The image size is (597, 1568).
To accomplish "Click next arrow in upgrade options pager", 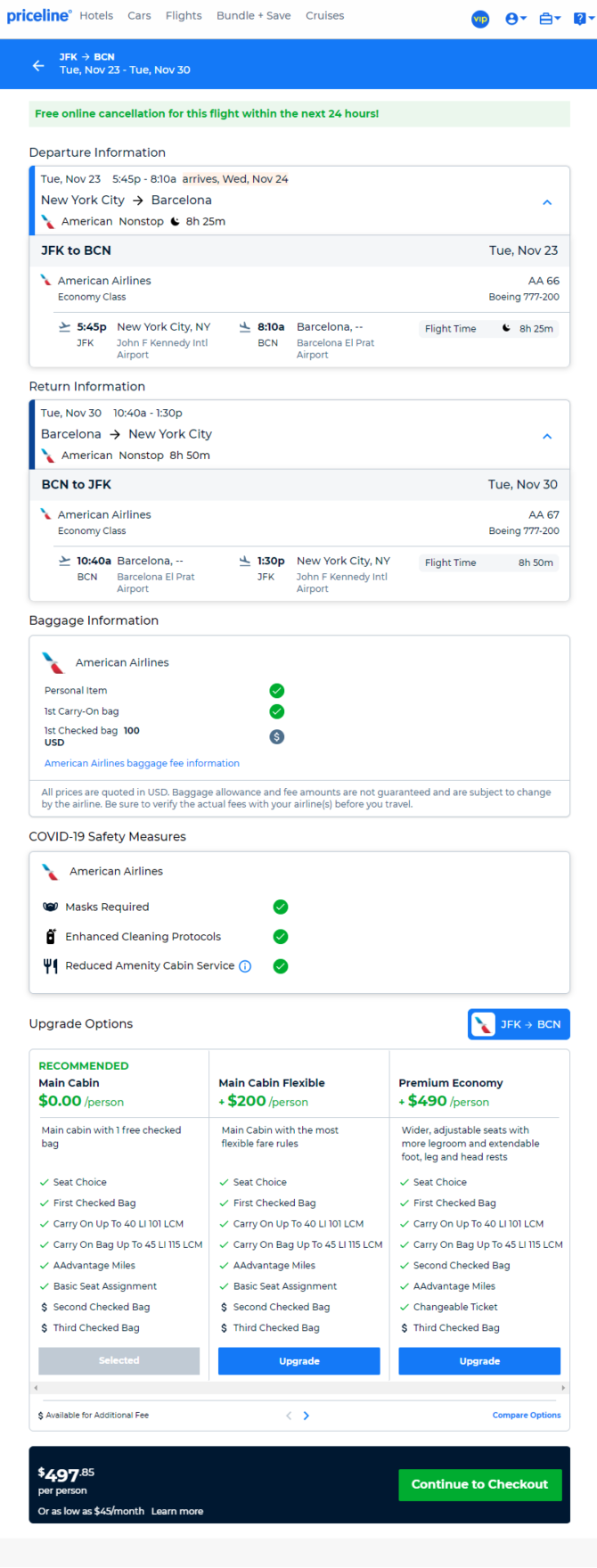I will (x=307, y=1416).
